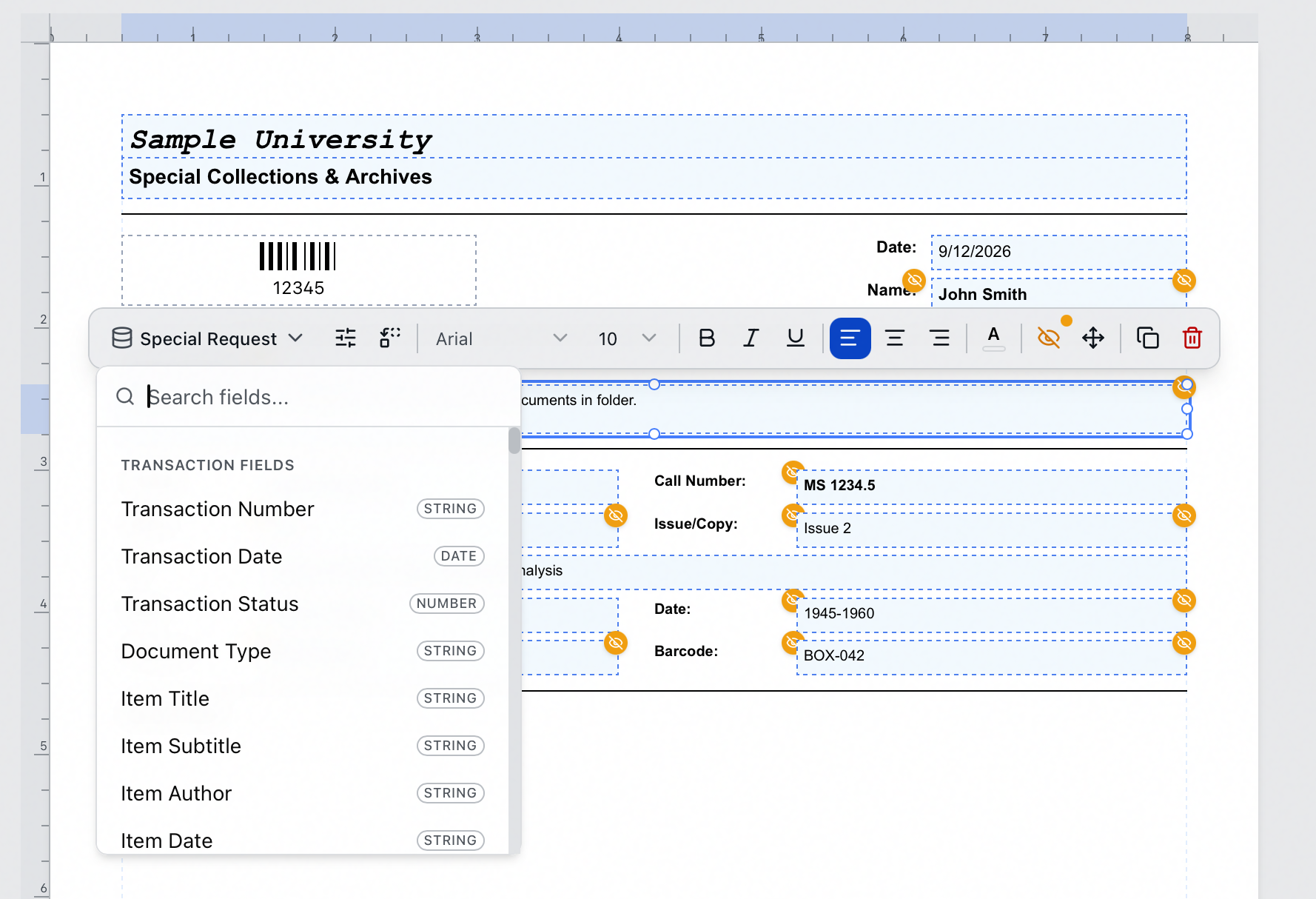This screenshot has height=899, width=1316.
Task: Click visibility badge right of John Smith field
Action: click(x=1184, y=281)
